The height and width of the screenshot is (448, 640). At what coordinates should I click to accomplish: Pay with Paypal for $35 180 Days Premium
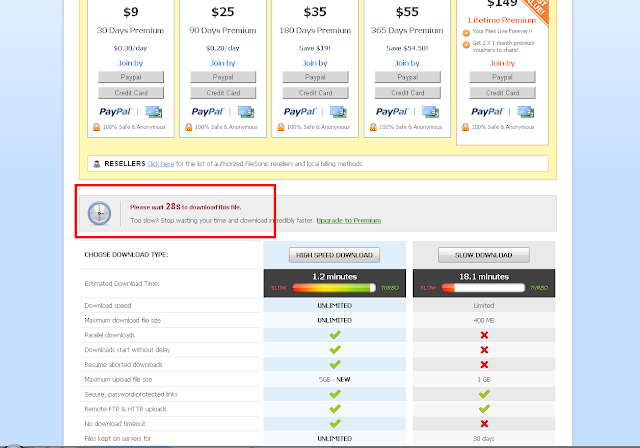click(x=315, y=77)
